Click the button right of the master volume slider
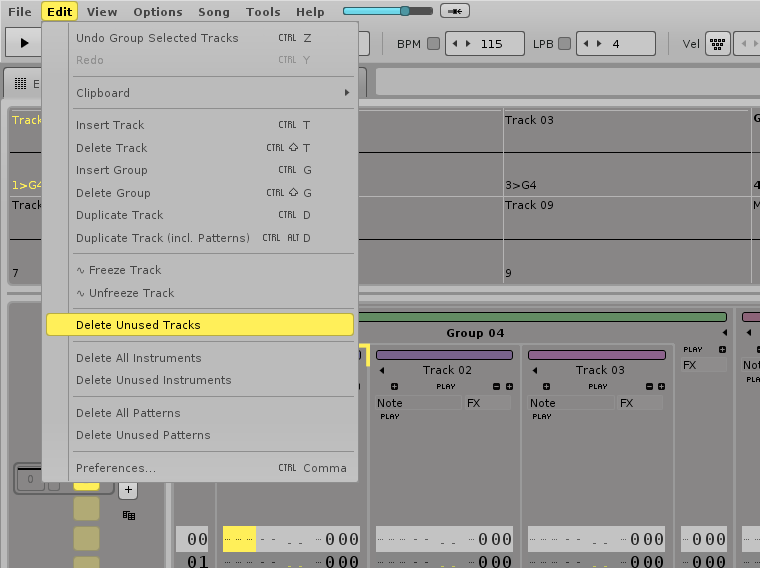 point(455,11)
